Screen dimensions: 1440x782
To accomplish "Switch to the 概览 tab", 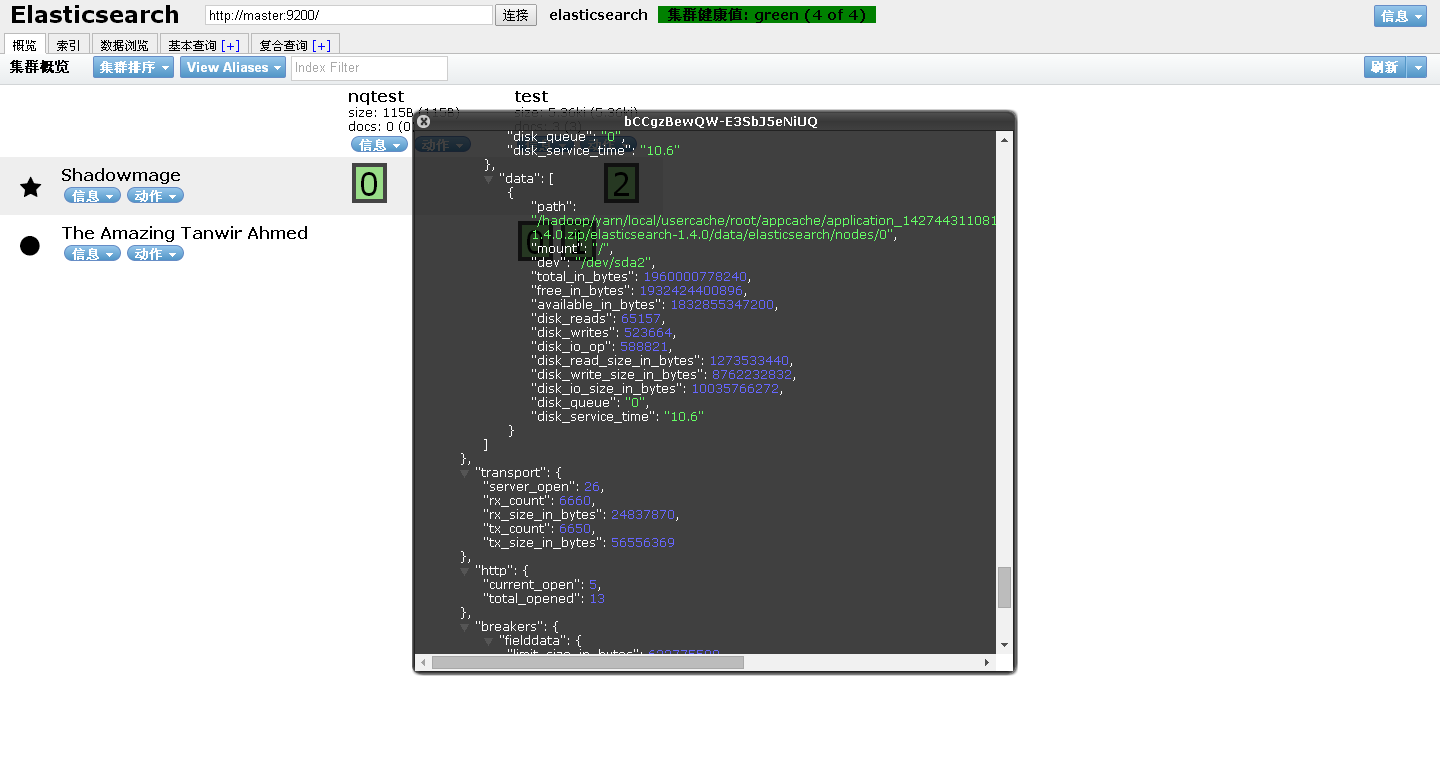I will (x=25, y=45).
